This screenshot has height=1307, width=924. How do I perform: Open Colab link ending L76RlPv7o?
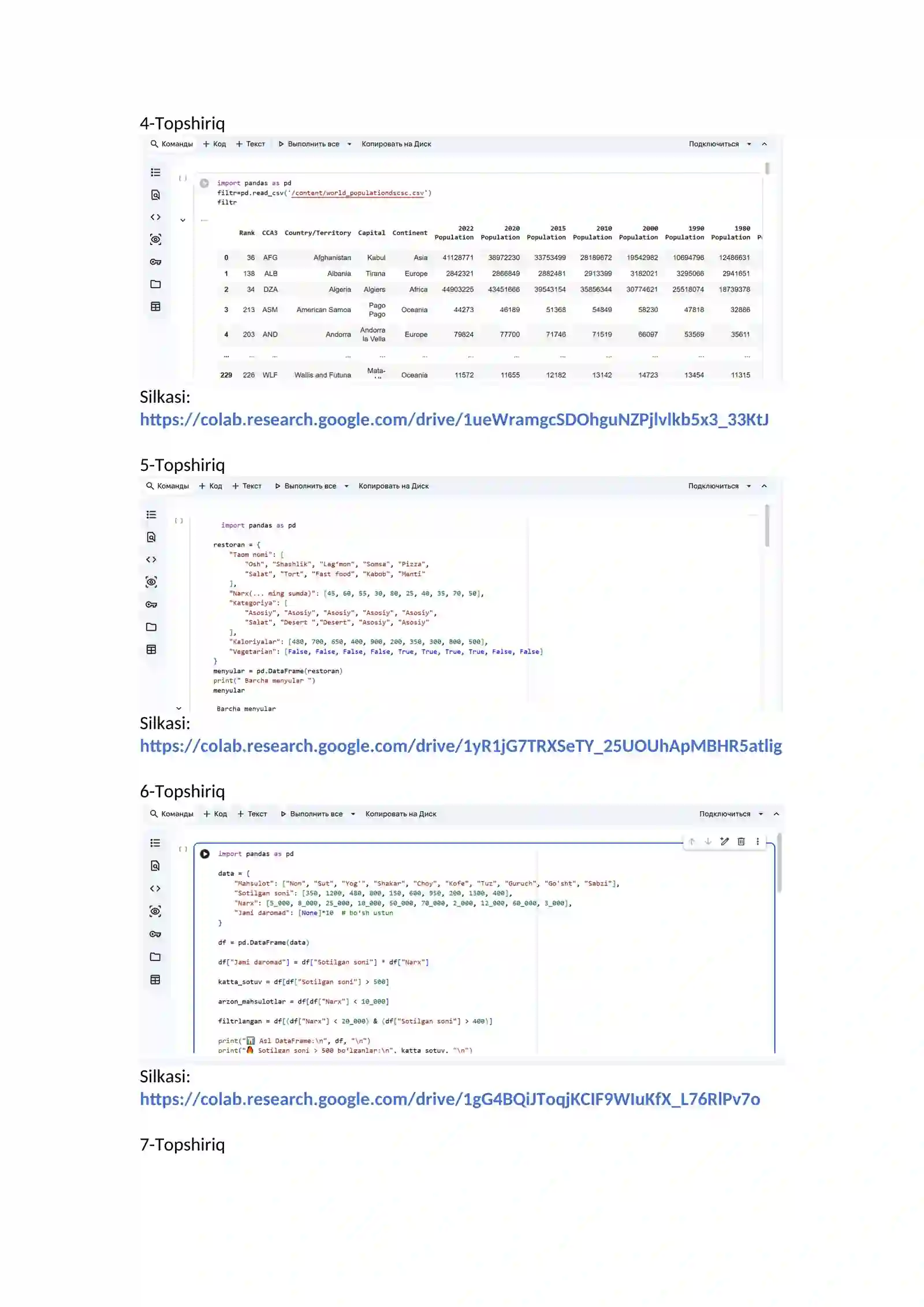coord(450,1100)
